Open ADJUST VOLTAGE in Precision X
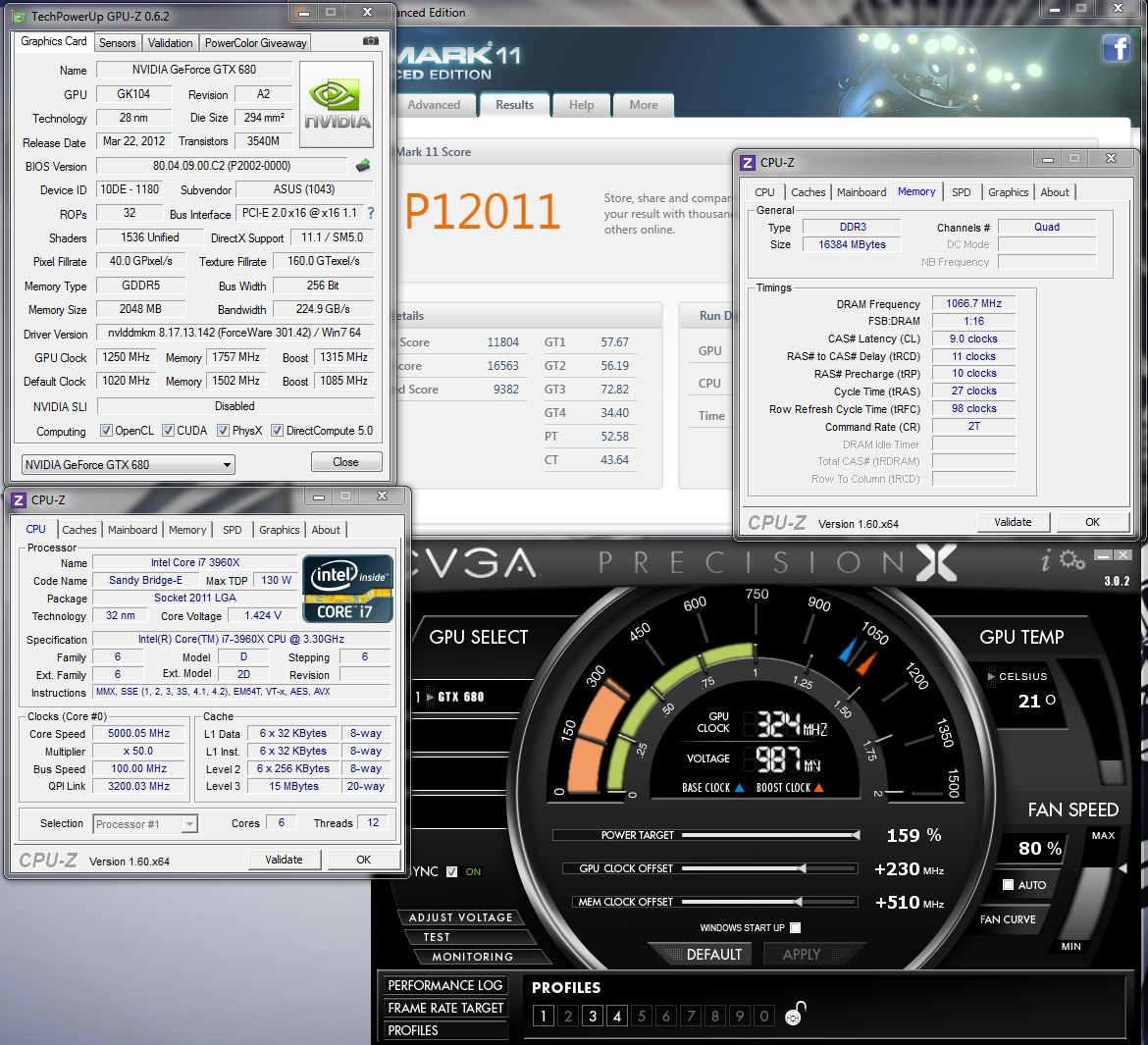Viewport: 1148px width, 1045px height. pyautogui.click(x=460, y=917)
